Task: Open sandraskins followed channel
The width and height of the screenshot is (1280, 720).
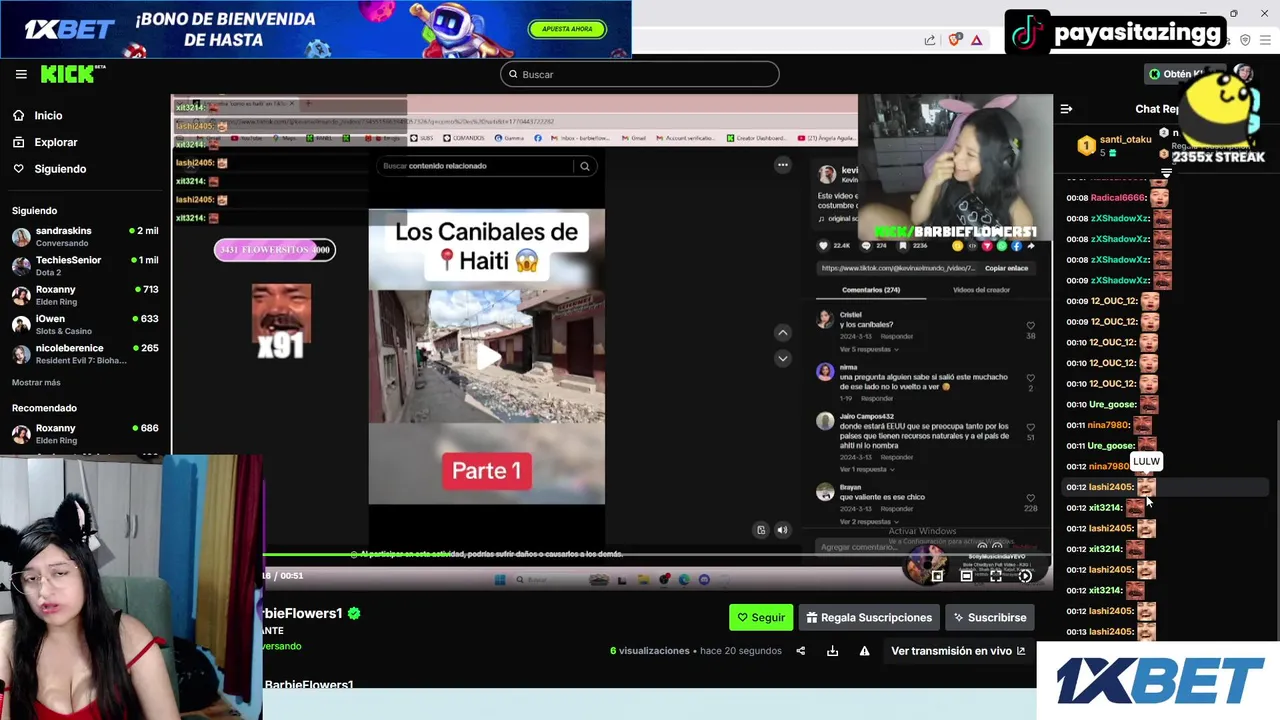Action: pyautogui.click(x=85, y=237)
